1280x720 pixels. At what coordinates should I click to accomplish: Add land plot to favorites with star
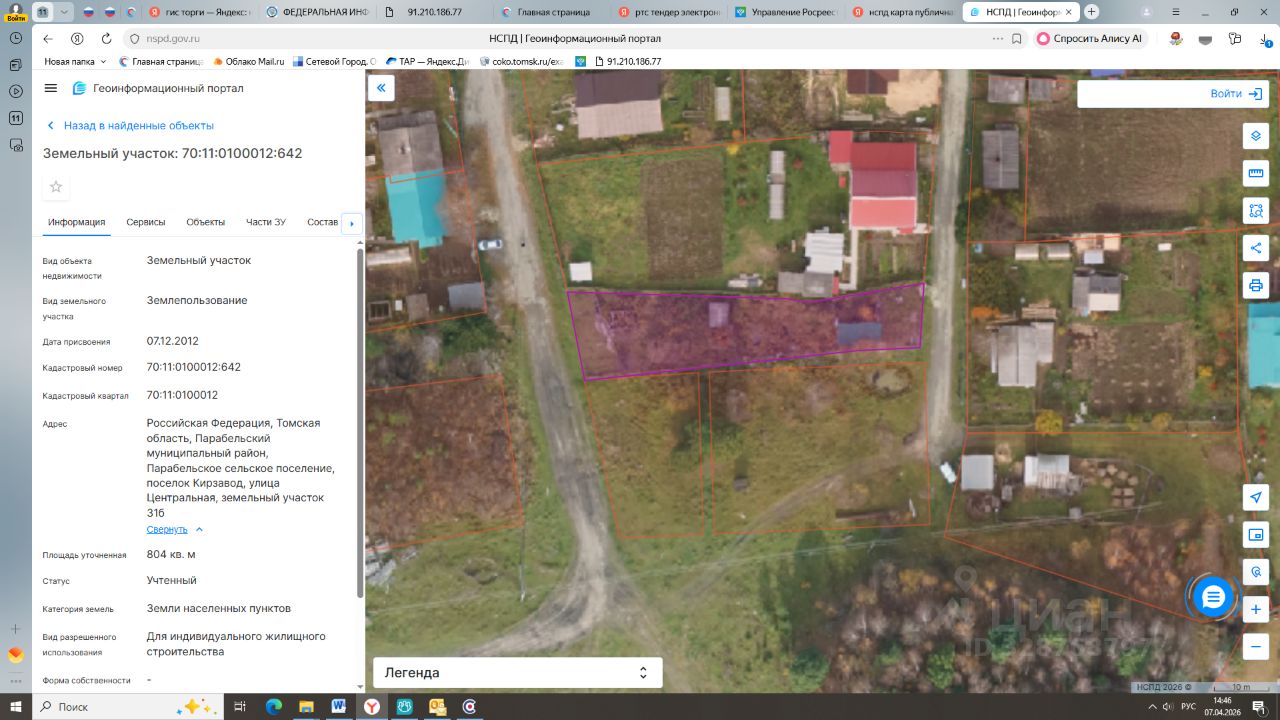coord(56,186)
